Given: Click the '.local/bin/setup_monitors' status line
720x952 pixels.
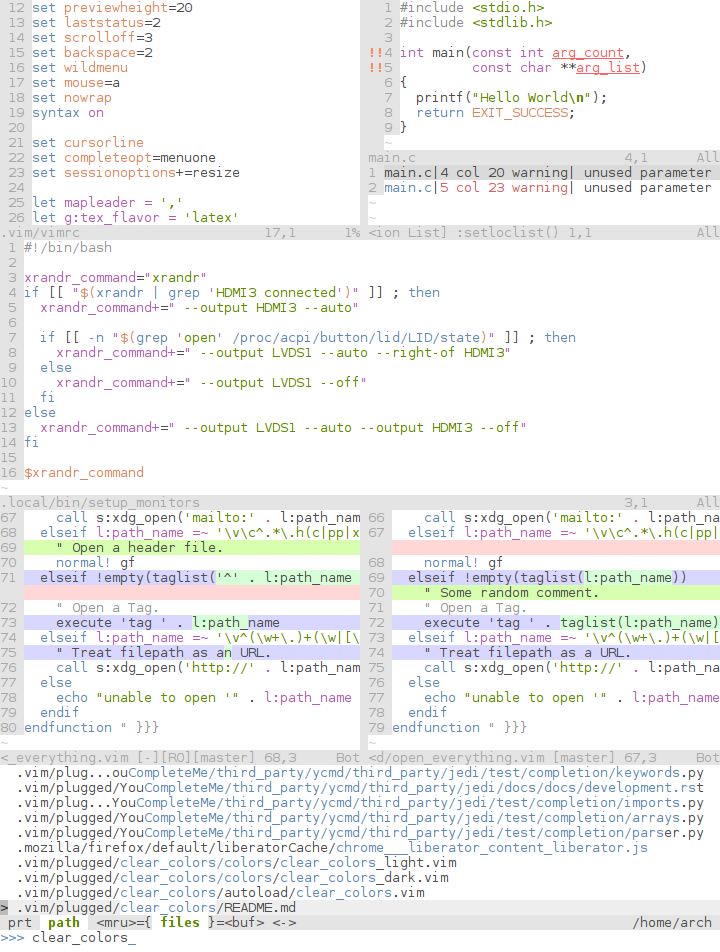Looking at the screenshot, I should tap(360, 503).
